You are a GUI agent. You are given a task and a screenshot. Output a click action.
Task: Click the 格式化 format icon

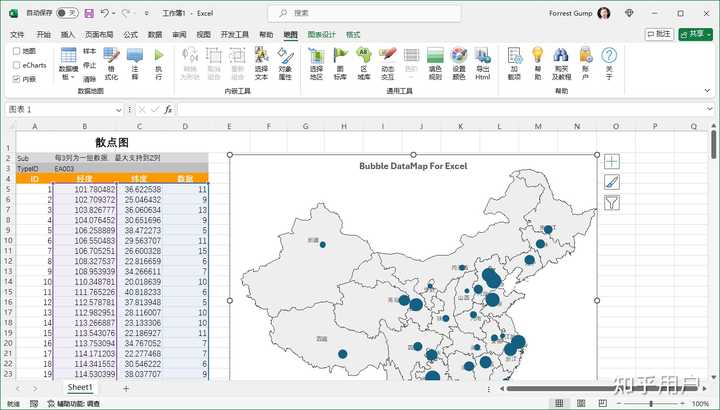[111, 64]
